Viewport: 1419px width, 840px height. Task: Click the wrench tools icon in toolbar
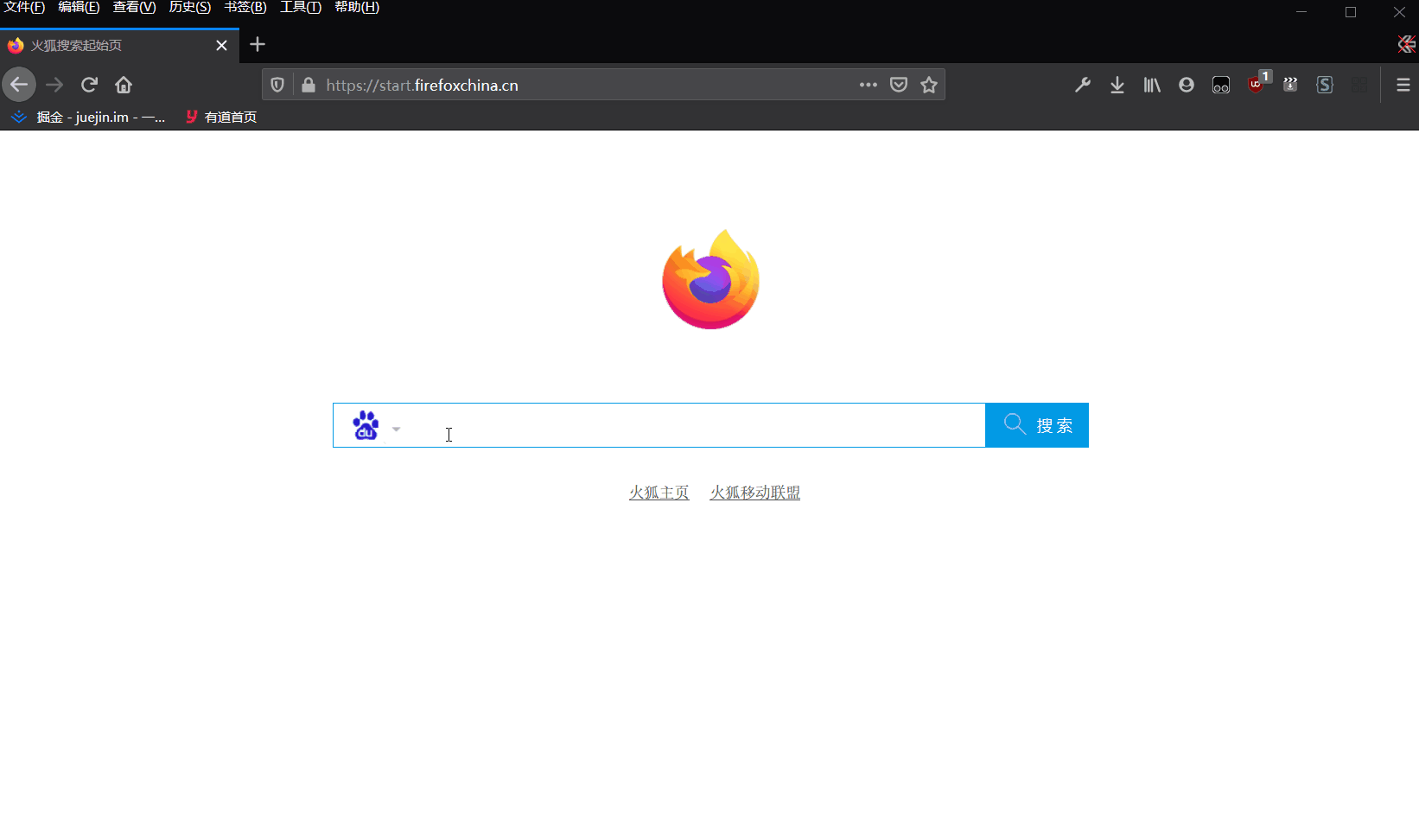[1083, 85]
